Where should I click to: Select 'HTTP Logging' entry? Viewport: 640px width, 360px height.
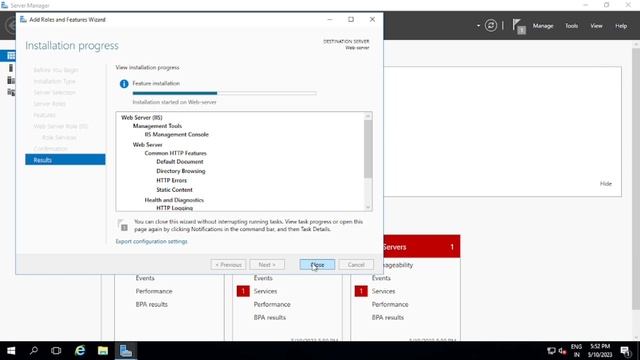click(174, 208)
